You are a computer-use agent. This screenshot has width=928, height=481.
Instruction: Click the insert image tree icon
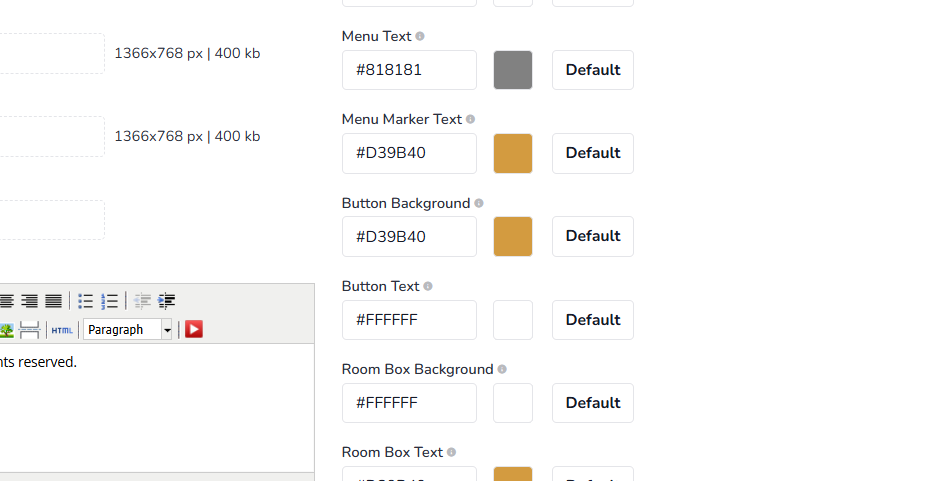point(7,330)
